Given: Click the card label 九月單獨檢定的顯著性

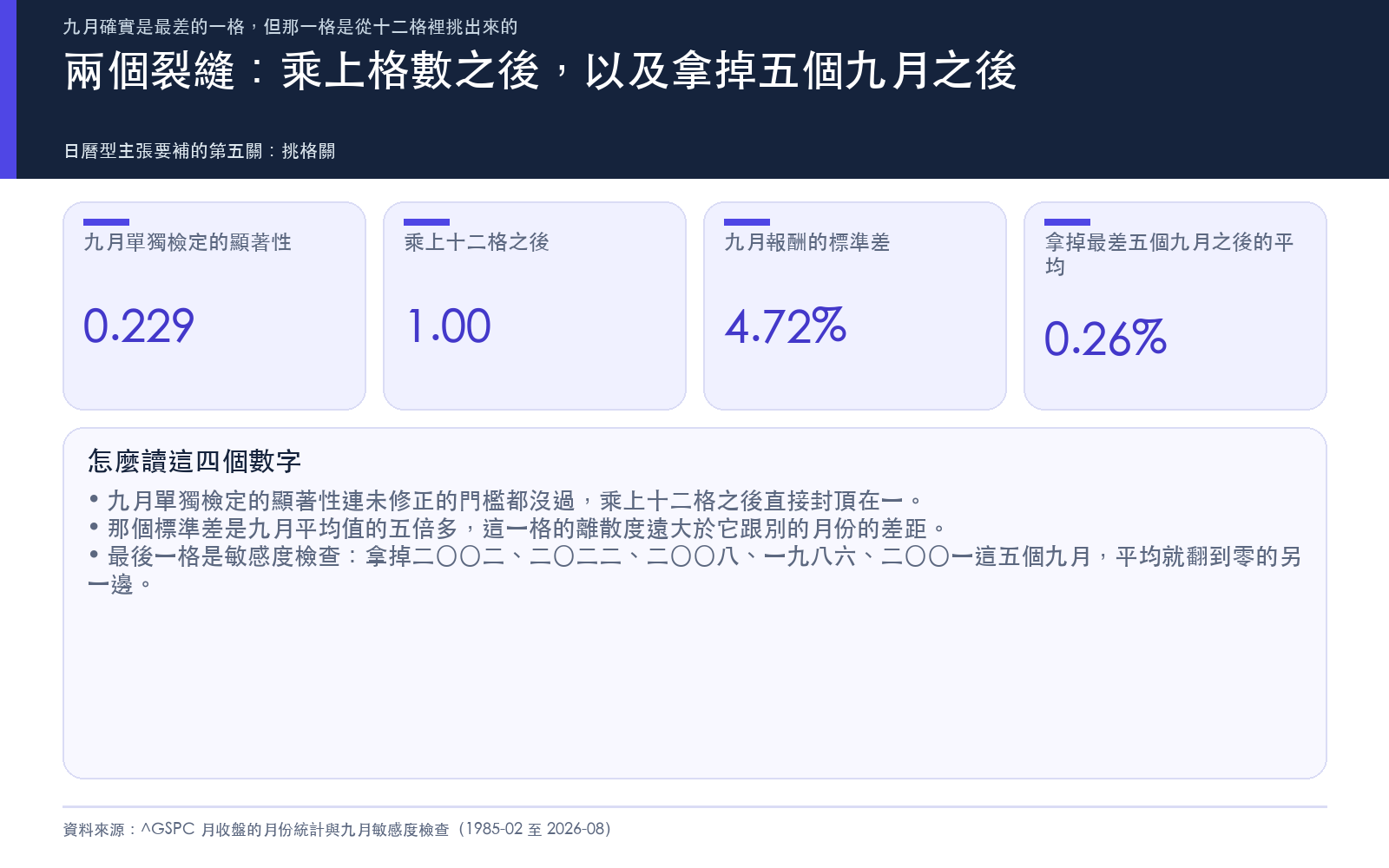Looking at the screenshot, I should click(x=188, y=242).
